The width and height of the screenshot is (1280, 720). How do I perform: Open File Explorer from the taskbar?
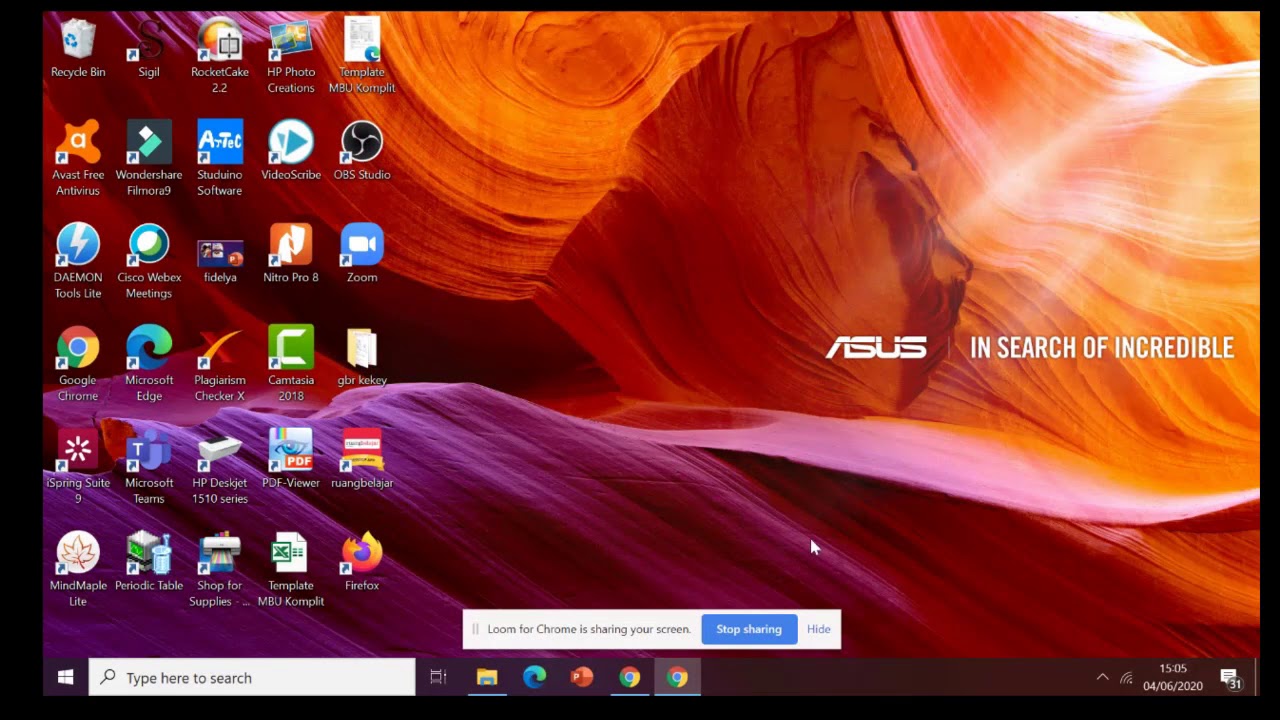(x=486, y=678)
